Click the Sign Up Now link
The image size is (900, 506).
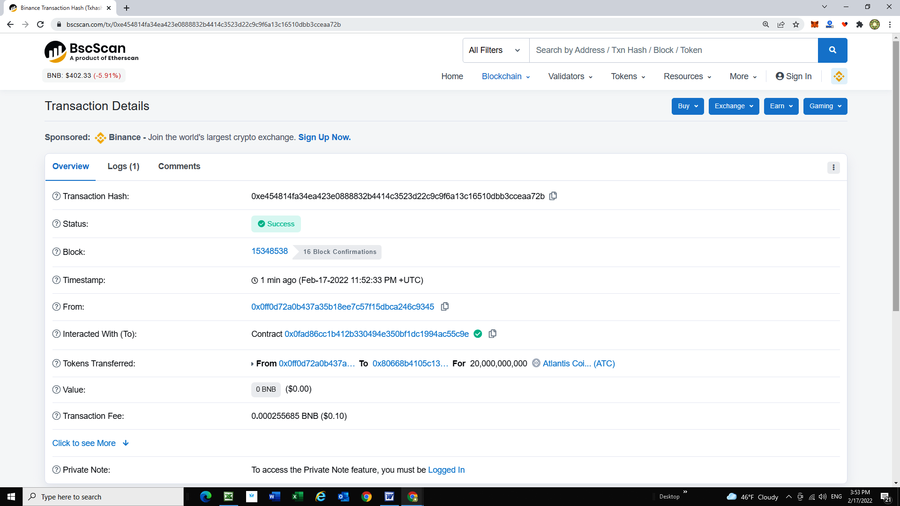click(324, 137)
